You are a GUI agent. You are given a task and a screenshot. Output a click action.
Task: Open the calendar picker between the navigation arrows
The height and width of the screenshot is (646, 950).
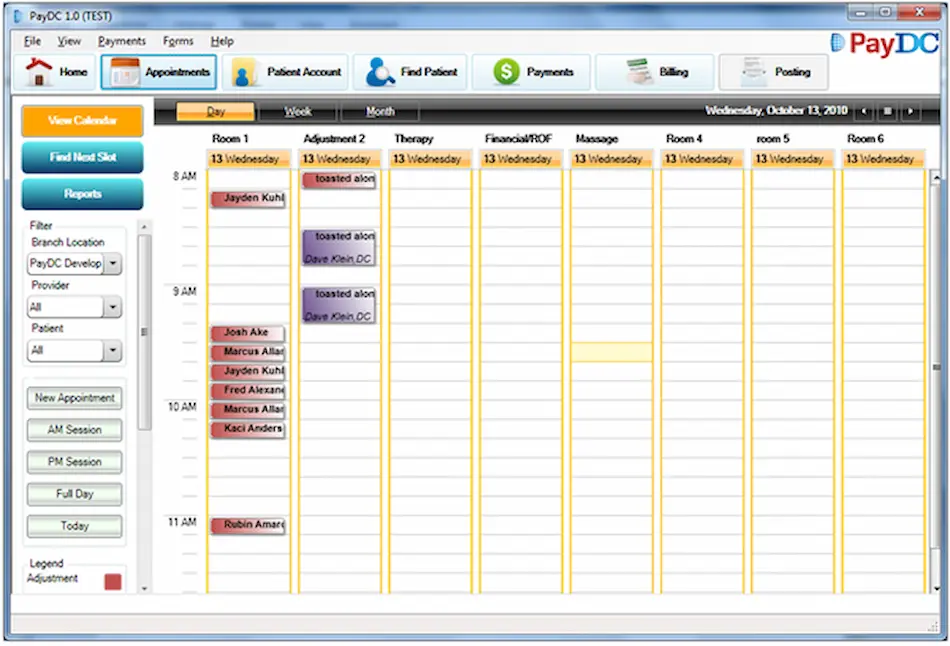(x=889, y=110)
